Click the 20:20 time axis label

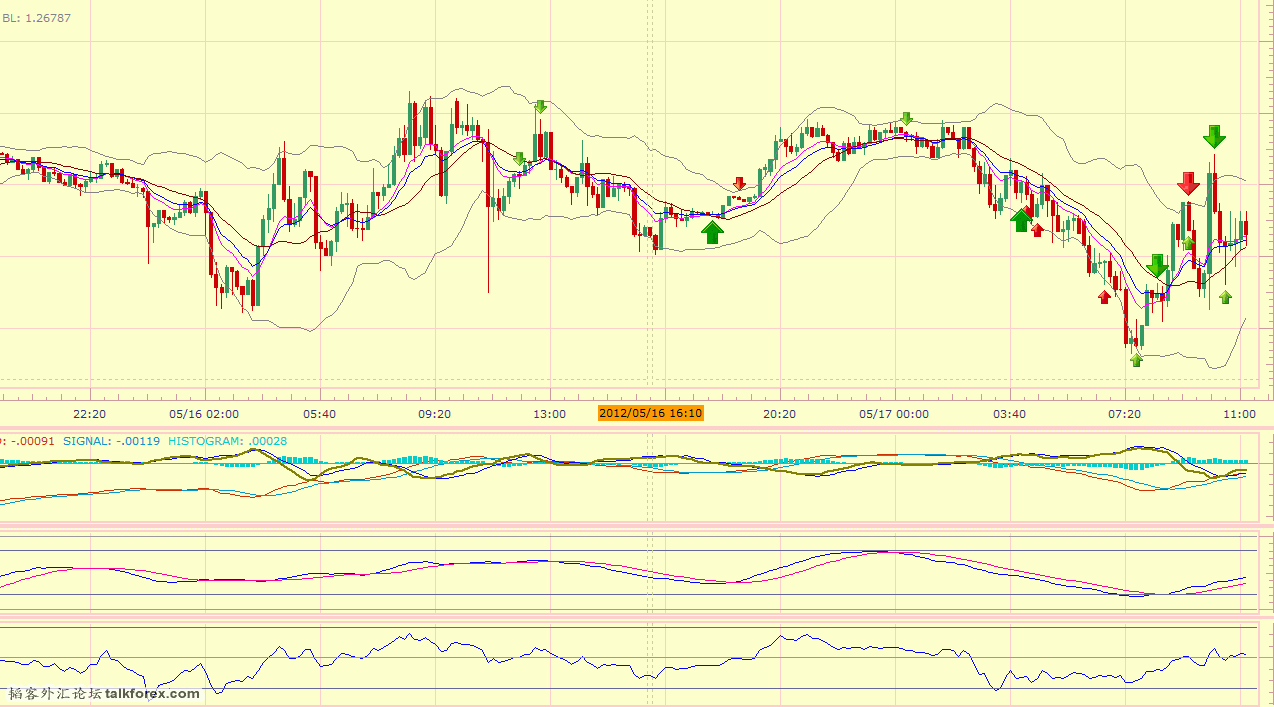pyautogui.click(x=779, y=414)
